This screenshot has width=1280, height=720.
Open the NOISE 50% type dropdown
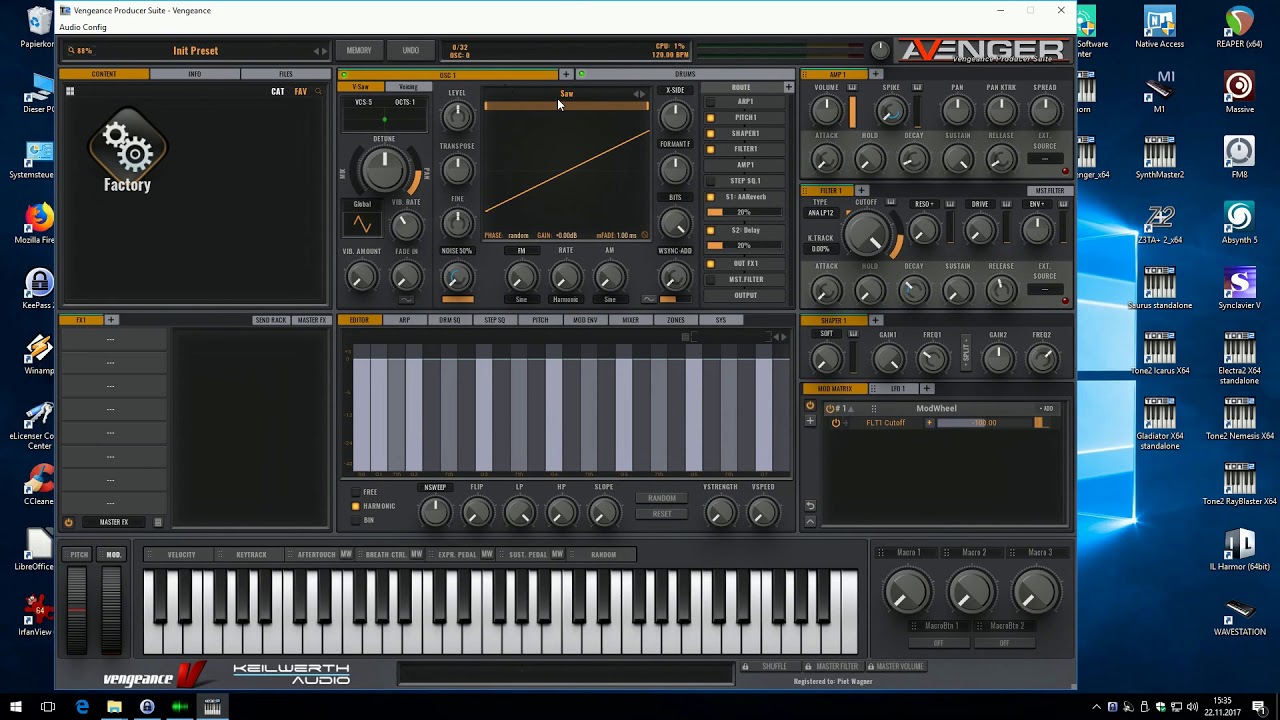point(457,251)
